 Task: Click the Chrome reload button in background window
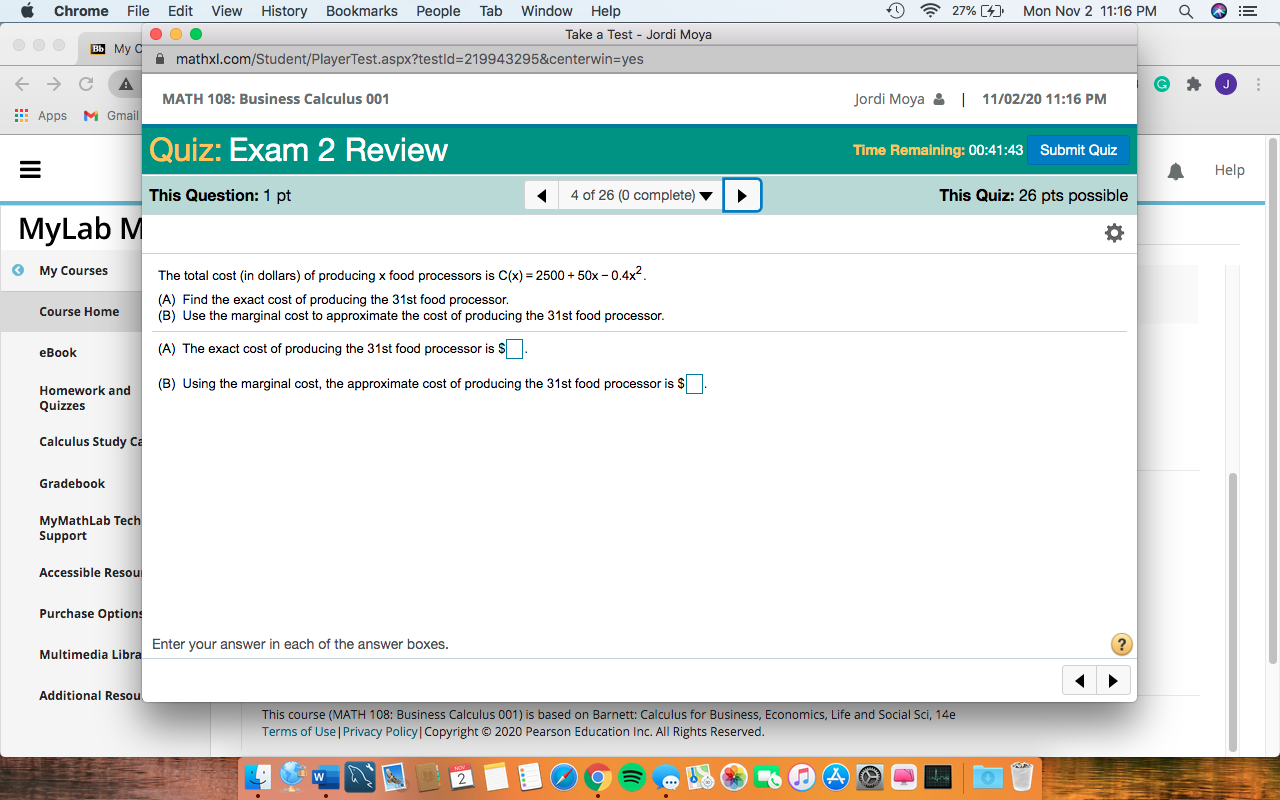(86, 84)
